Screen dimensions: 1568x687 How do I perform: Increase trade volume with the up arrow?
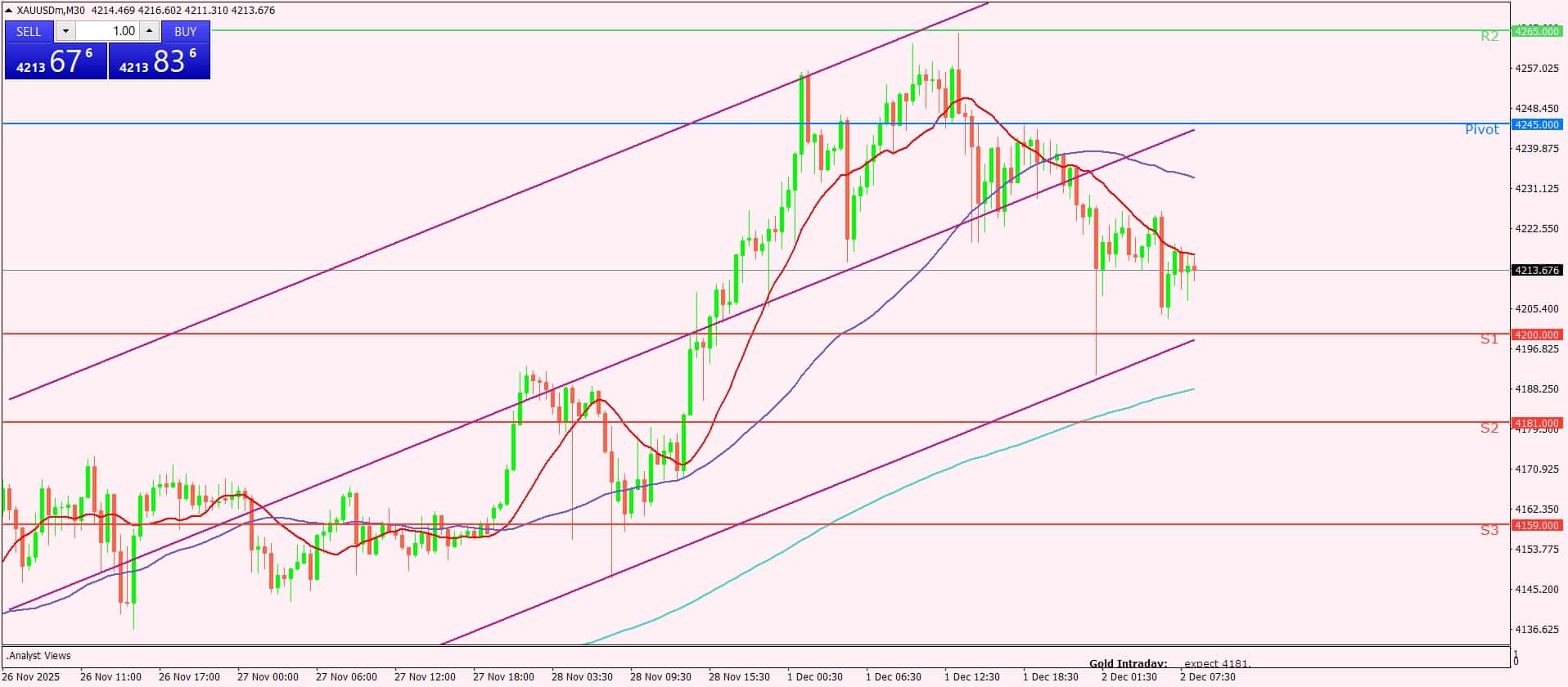click(149, 31)
